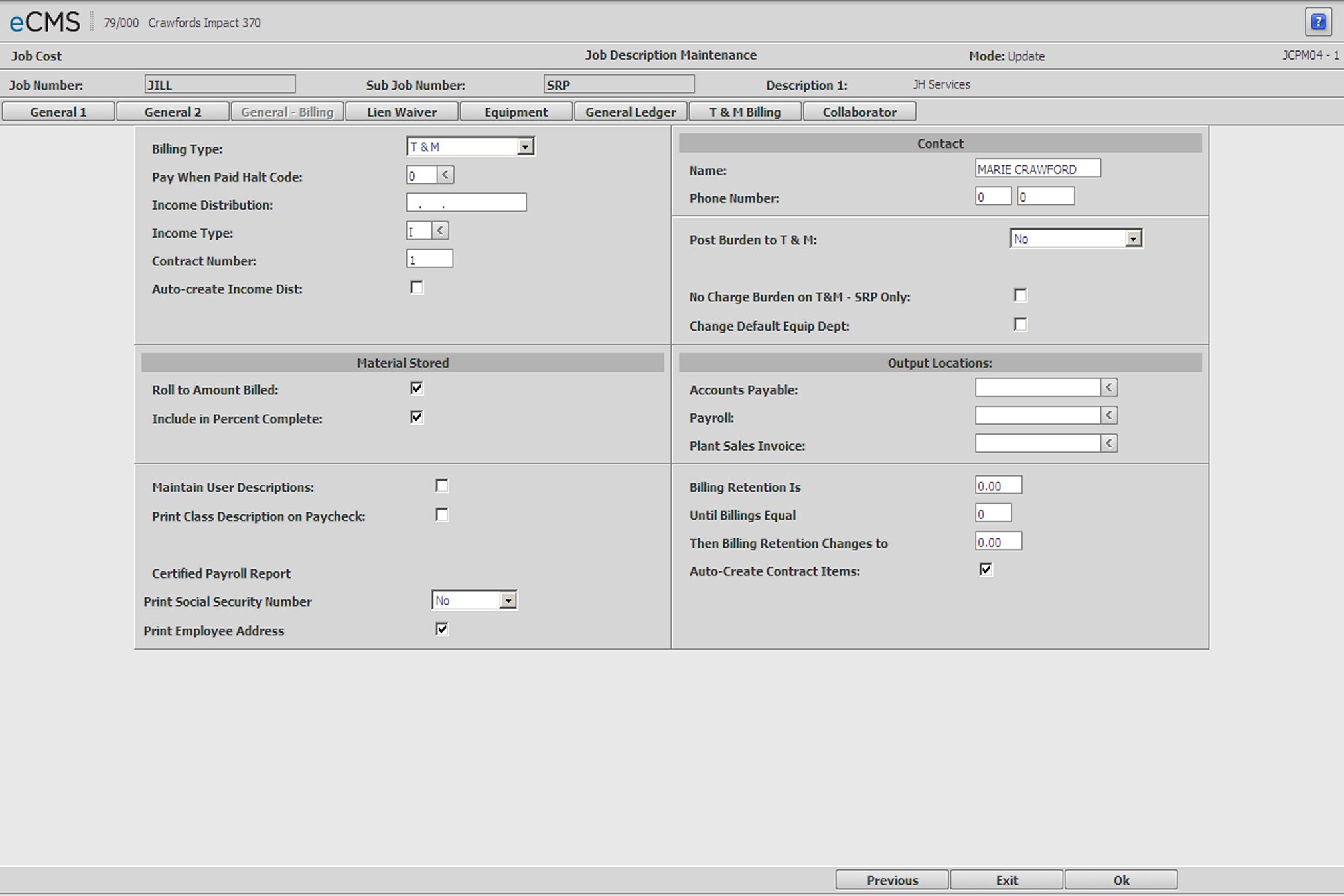
Task: Expand the Billing Type dropdown
Action: (x=525, y=147)
